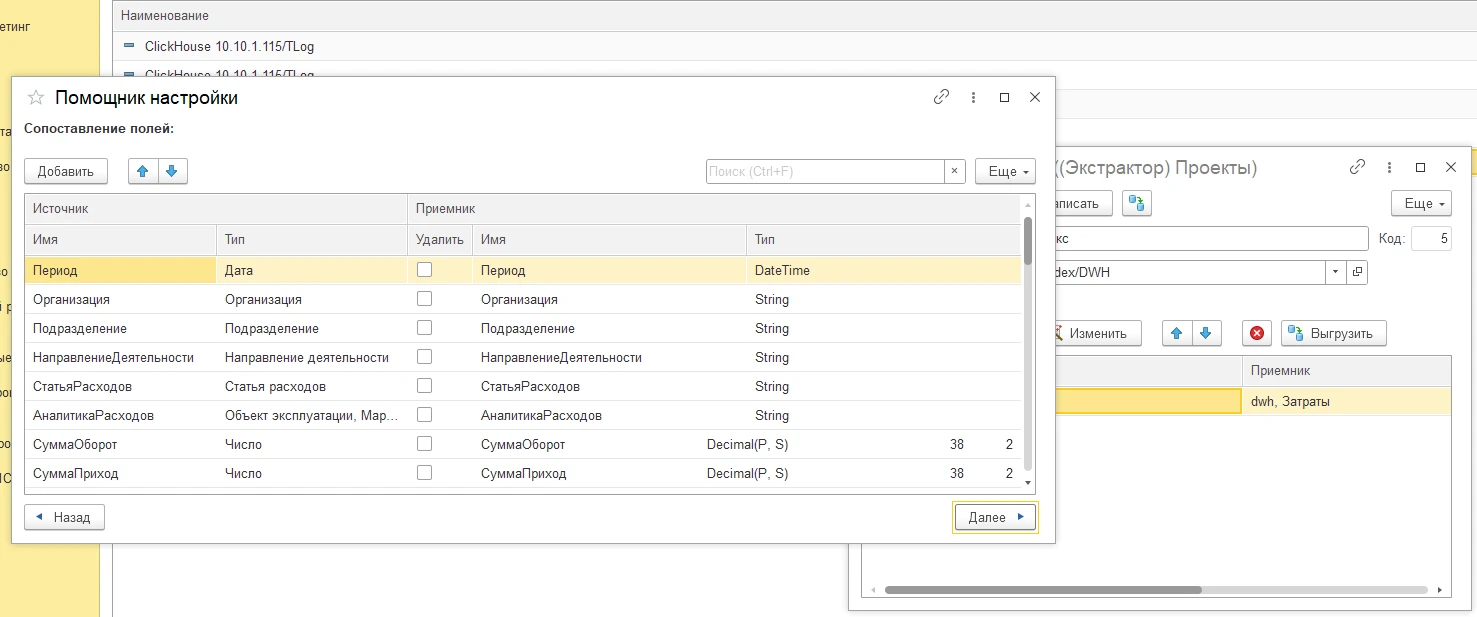
Task: Move field mapping row up with blue arrow
Action: pyautogui.click(x=143, y=171)
